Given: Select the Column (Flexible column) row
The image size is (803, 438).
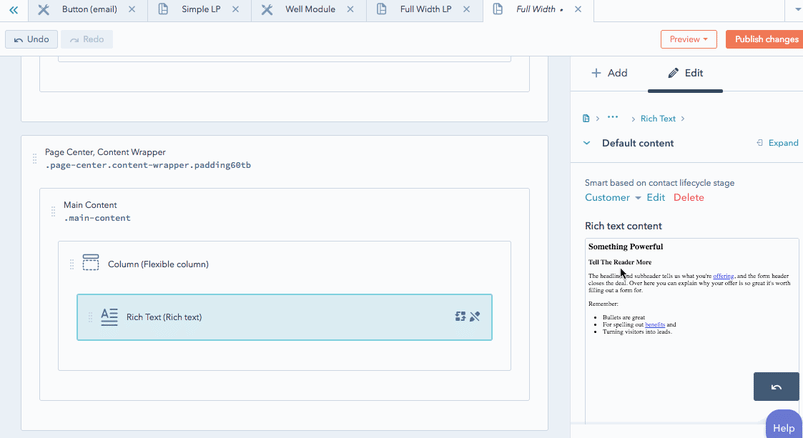Looking at the screenshot, I should (284, 264).
